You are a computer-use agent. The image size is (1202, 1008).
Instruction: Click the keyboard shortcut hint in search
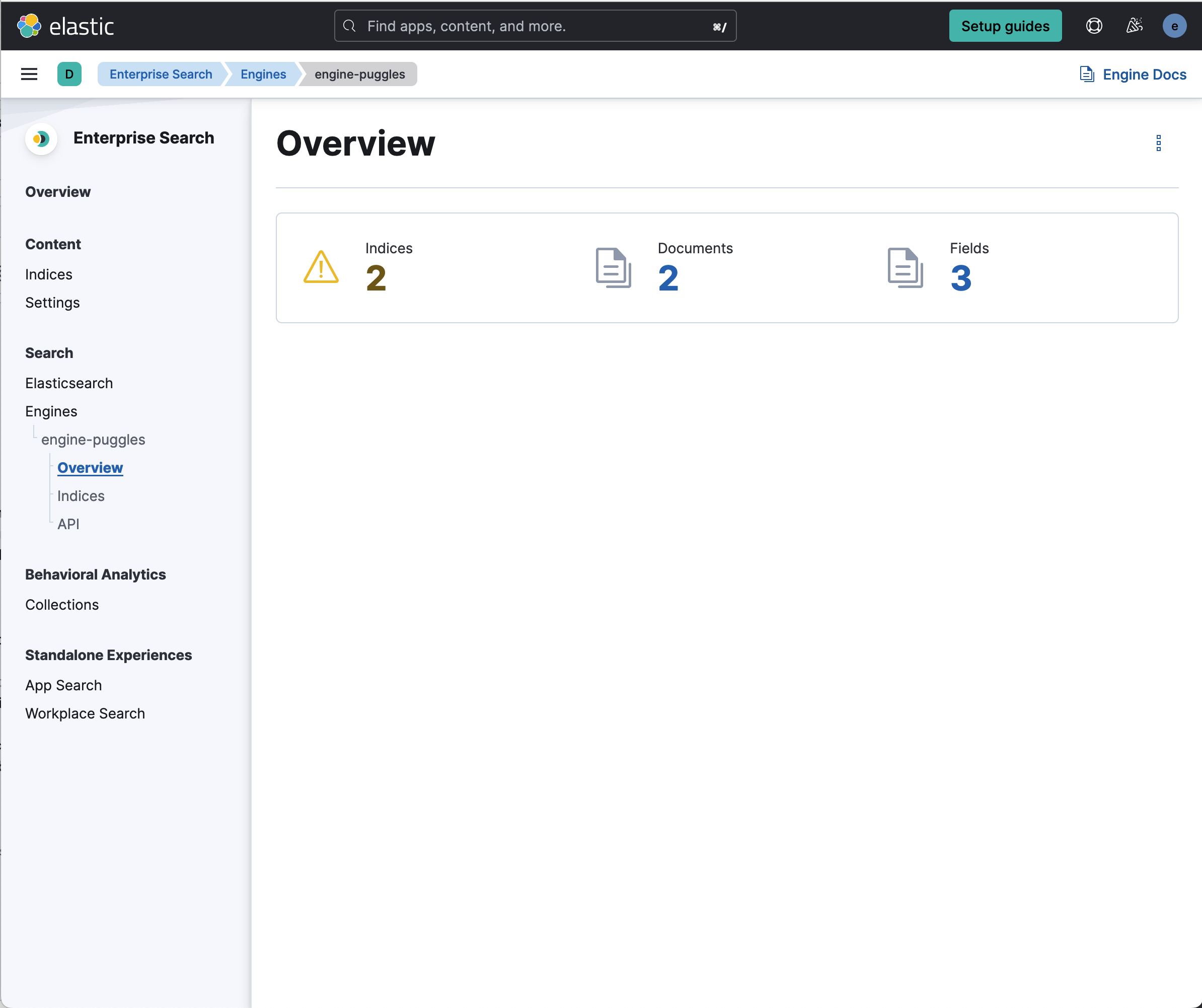[719, 27]
